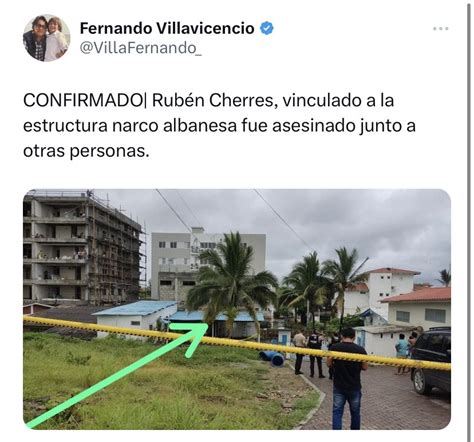Click the blue verified badge
This screenshot has height=442, width=474.
pos(267,28)
